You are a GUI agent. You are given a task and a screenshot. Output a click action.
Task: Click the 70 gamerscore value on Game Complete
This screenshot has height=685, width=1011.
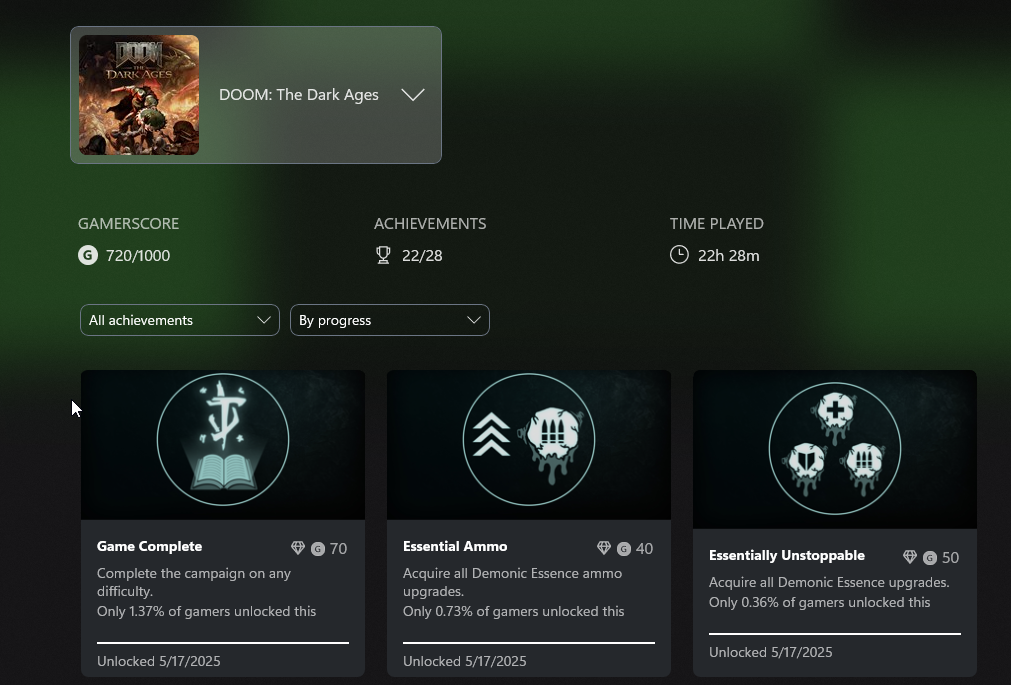339,549
